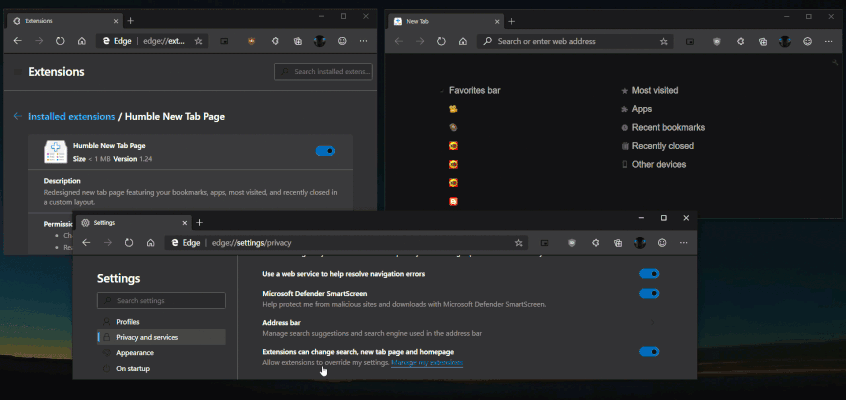Click profile avatar in the New Tab window

click(785, 41)
